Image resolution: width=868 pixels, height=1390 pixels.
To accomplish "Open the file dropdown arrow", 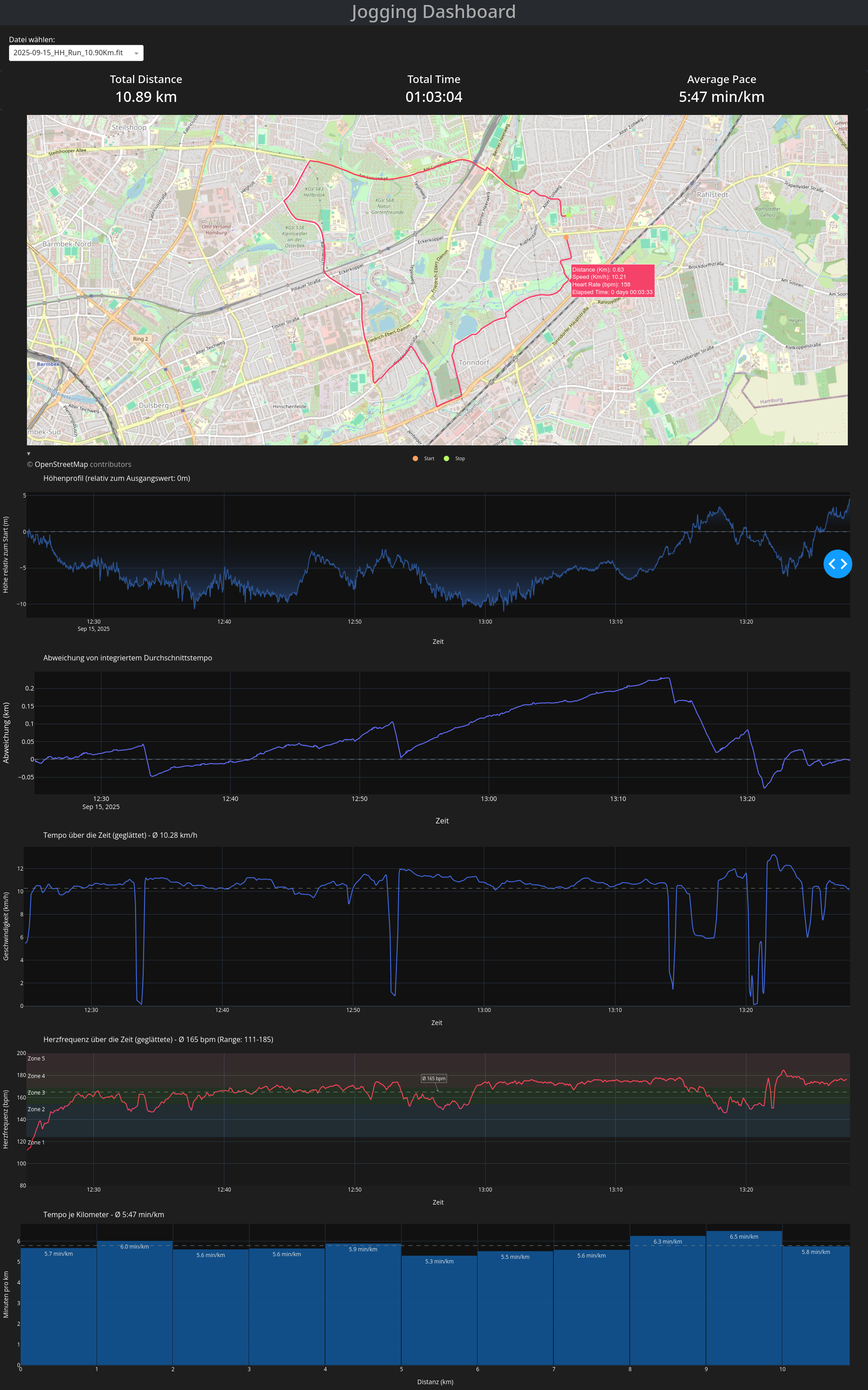I will (136, 53).
